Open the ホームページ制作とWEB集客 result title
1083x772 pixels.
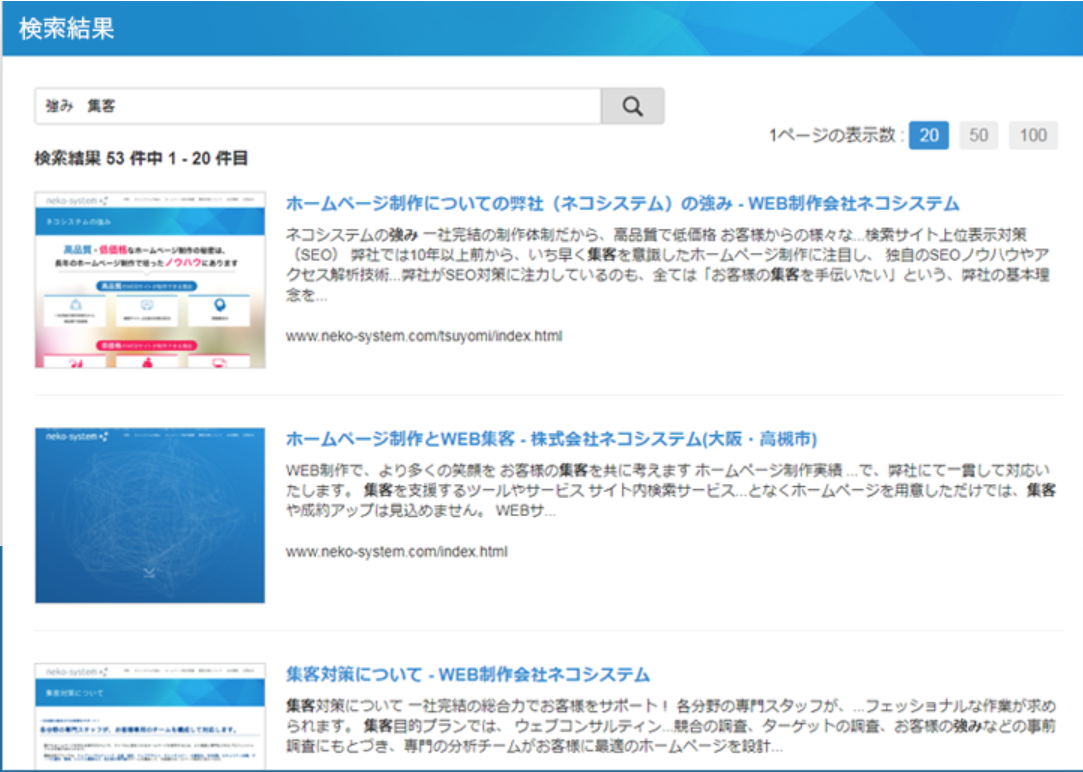[551, 440]
